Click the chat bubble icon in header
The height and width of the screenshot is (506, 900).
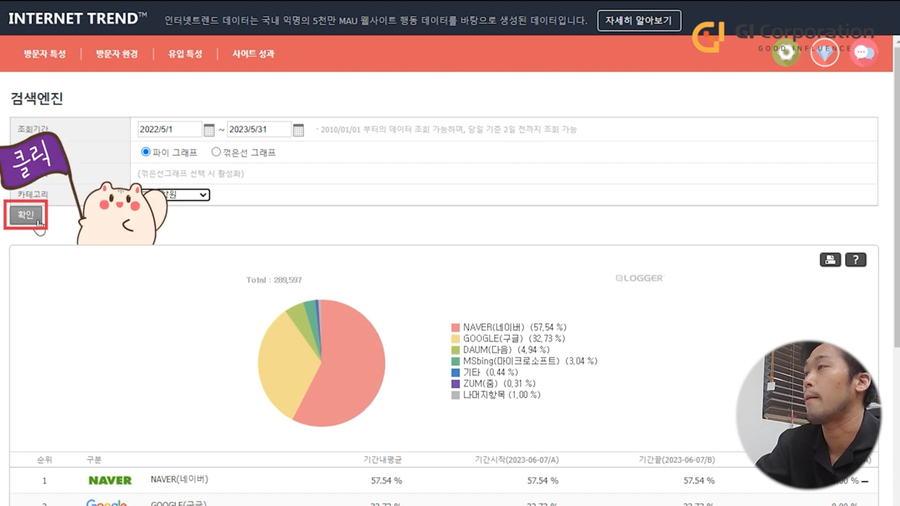click(863, 53)
